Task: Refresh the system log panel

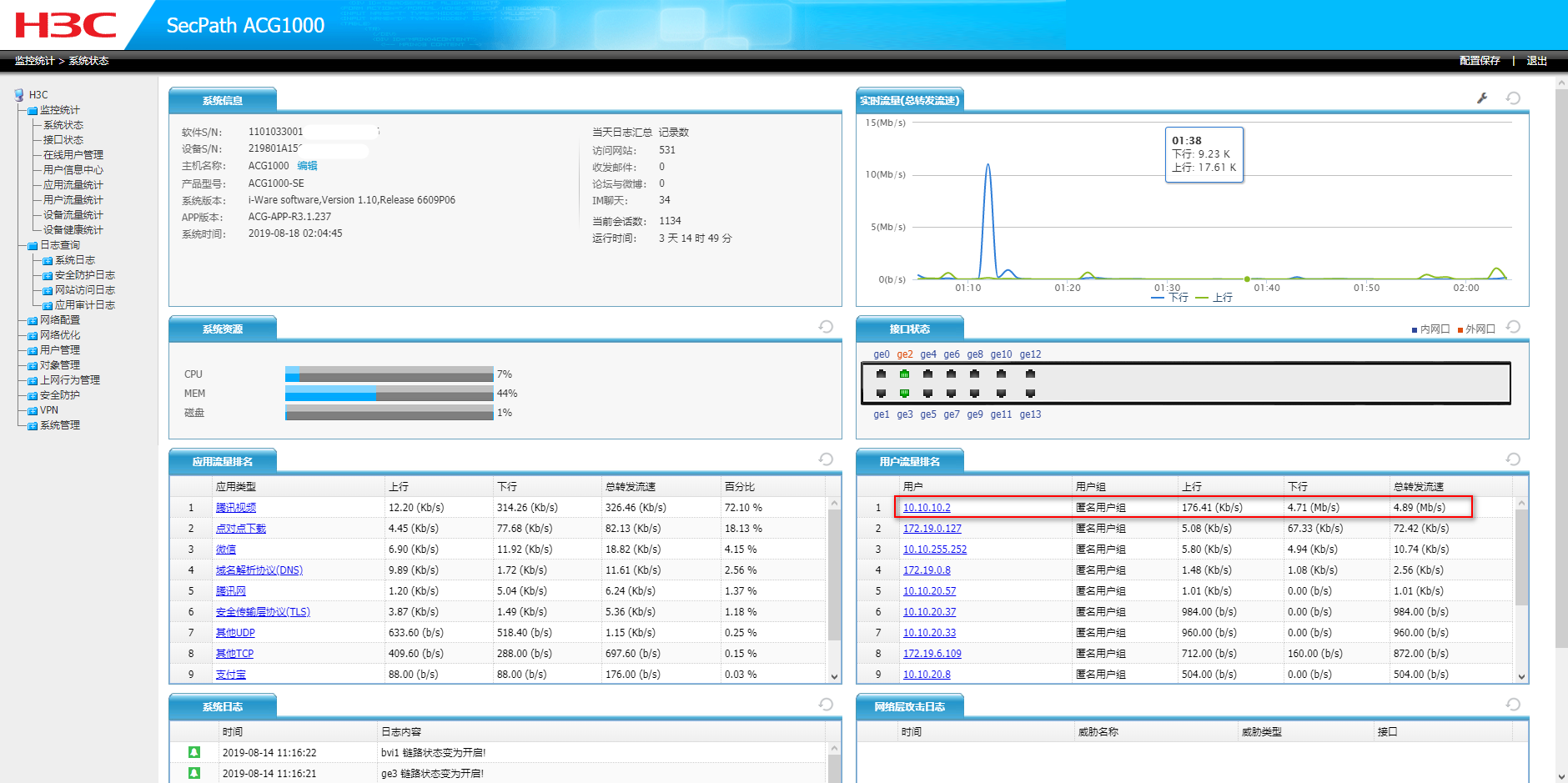Action: 826,705
